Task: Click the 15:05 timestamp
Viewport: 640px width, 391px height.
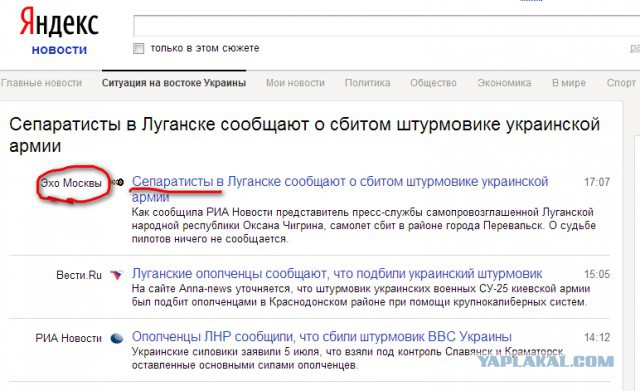Action: coord(597,274)
